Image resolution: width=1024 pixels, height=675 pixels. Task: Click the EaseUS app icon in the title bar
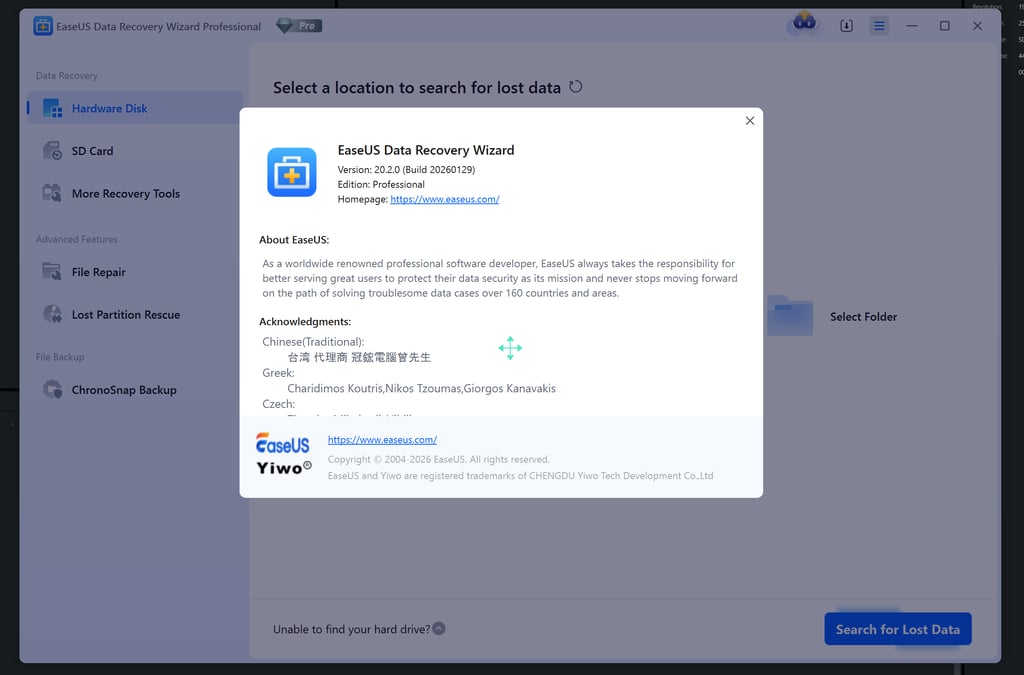coord(43,26)
